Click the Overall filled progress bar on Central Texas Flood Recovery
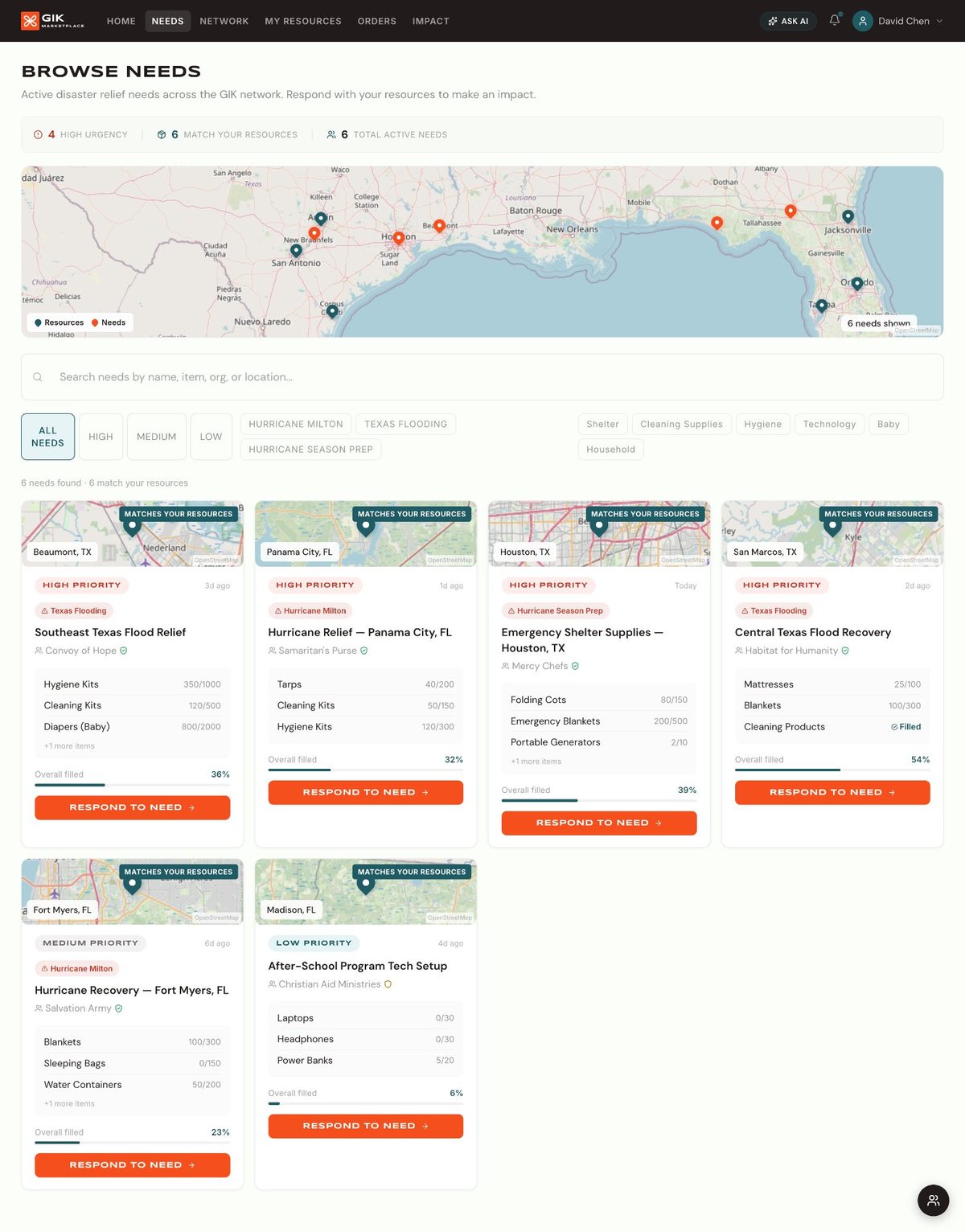 pos(832,770)
